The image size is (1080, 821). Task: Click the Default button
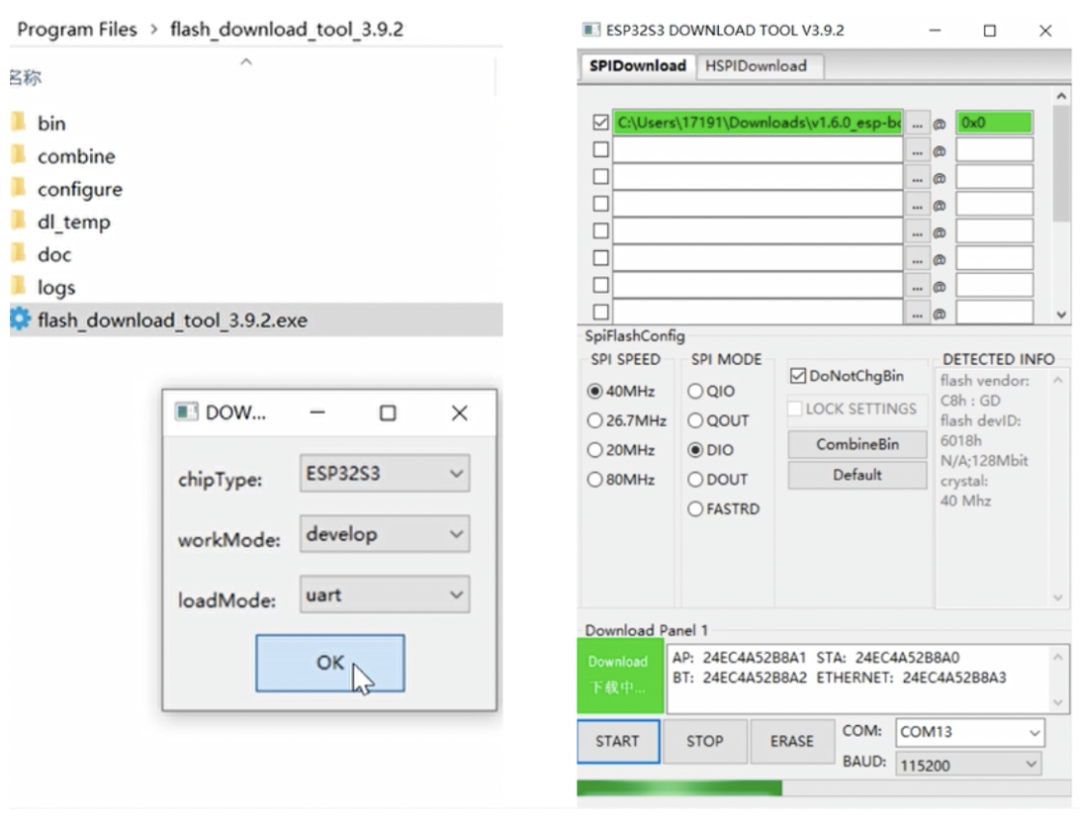pos(858,475)
